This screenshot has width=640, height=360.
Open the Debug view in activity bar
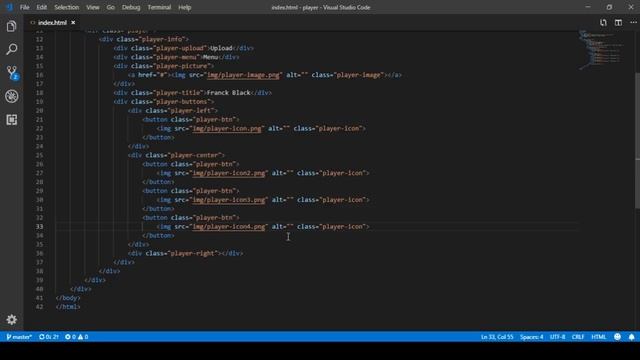tap(11, 96)
